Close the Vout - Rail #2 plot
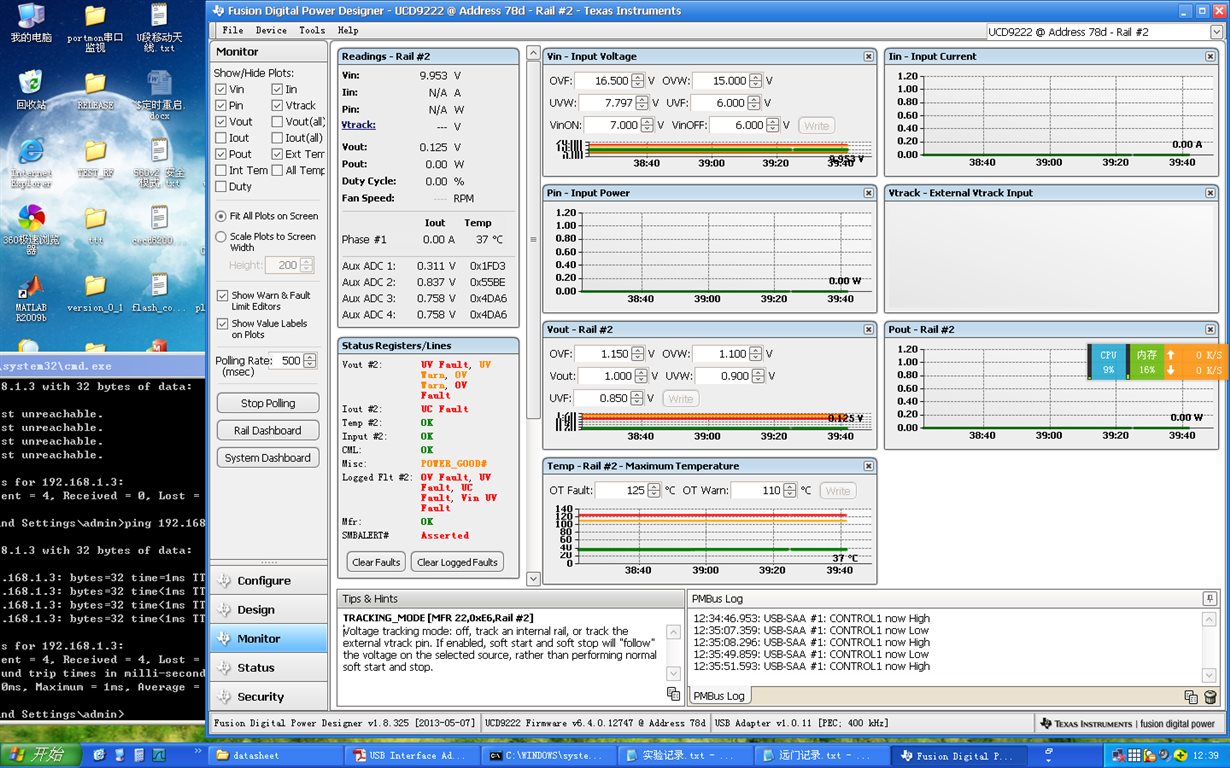The height and width of the screenshot is (768, 1230). click(x=869, y=329)
